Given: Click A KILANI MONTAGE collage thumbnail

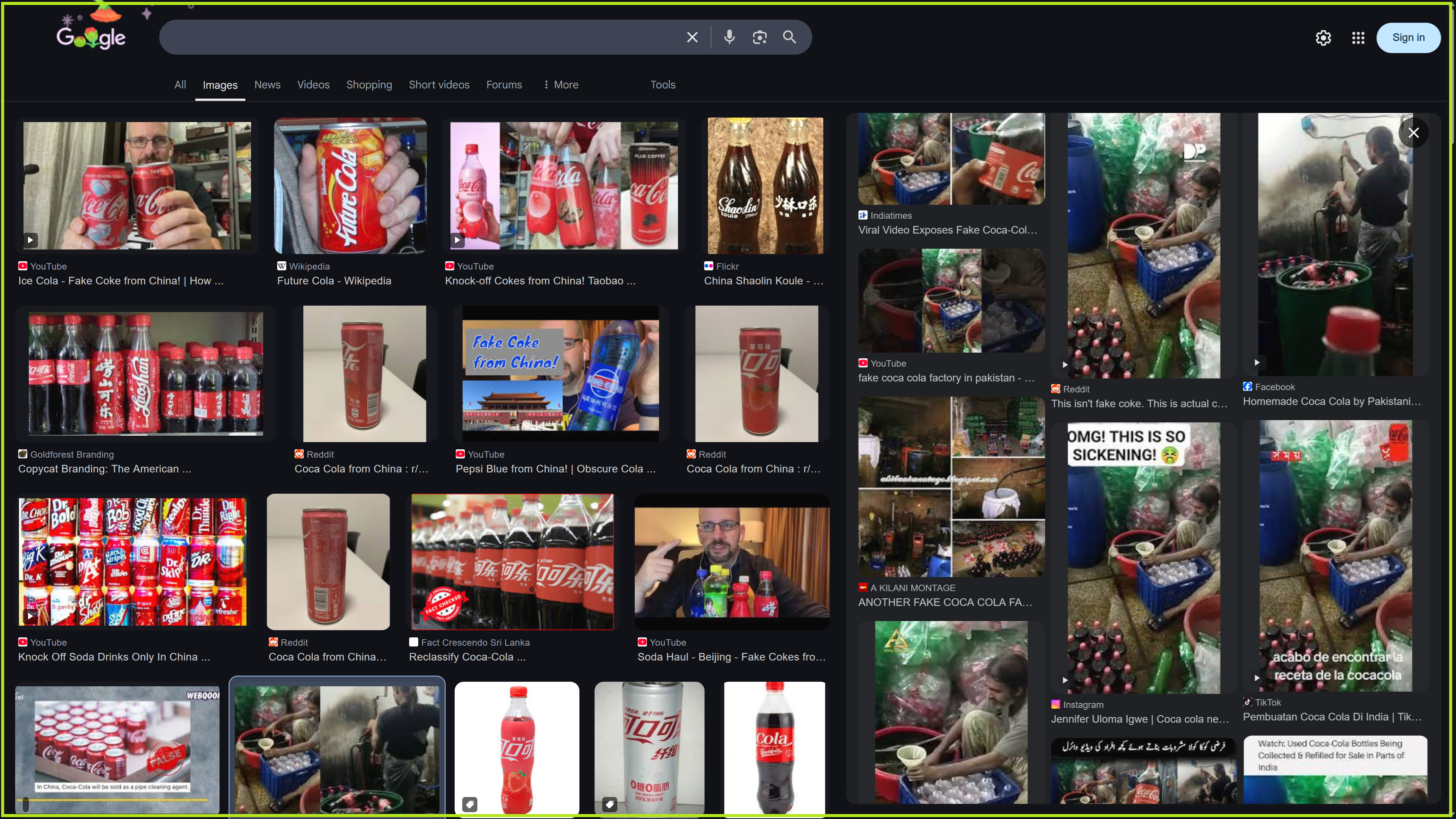Looking at the screenshot, I should coord(951,486).
